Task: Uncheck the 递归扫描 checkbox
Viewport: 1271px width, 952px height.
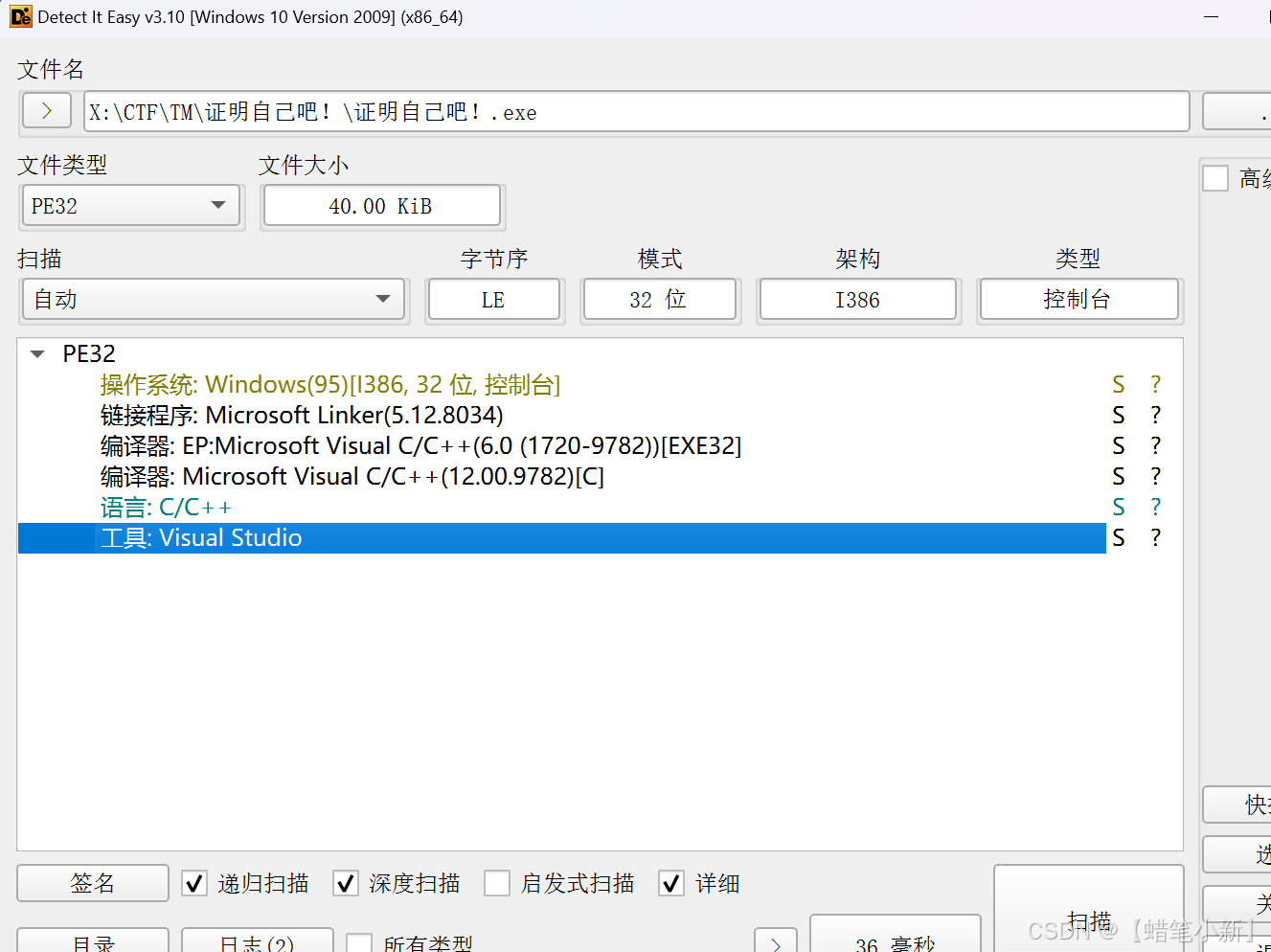Action: [194, 883]
